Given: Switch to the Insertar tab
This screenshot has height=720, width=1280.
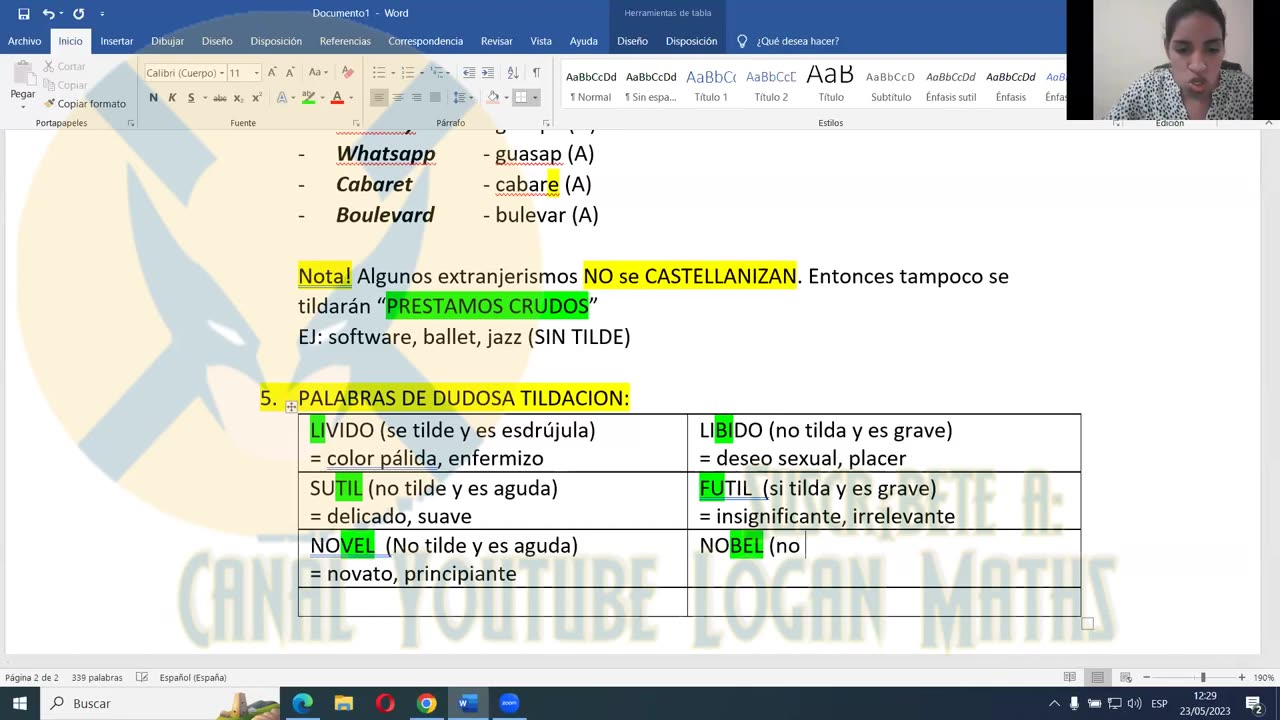Looking at the screenshot, I should click(x=116, y=41).
